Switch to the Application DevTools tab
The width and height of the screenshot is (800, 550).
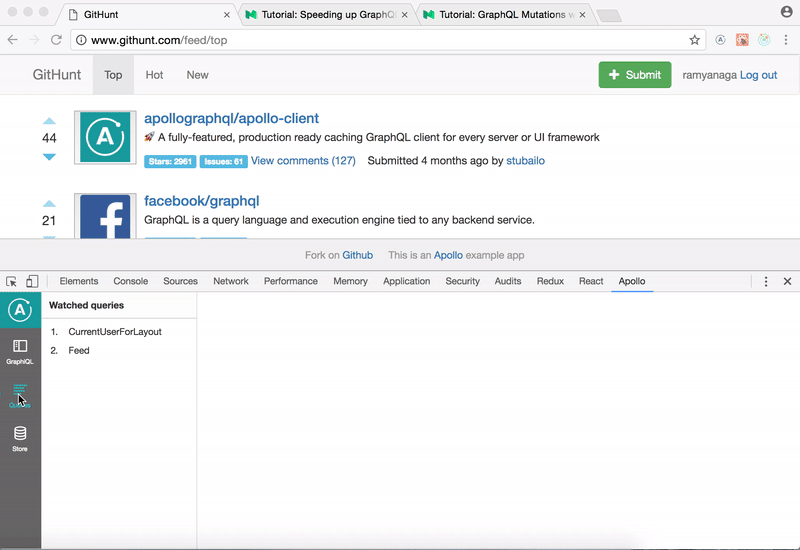407,281
